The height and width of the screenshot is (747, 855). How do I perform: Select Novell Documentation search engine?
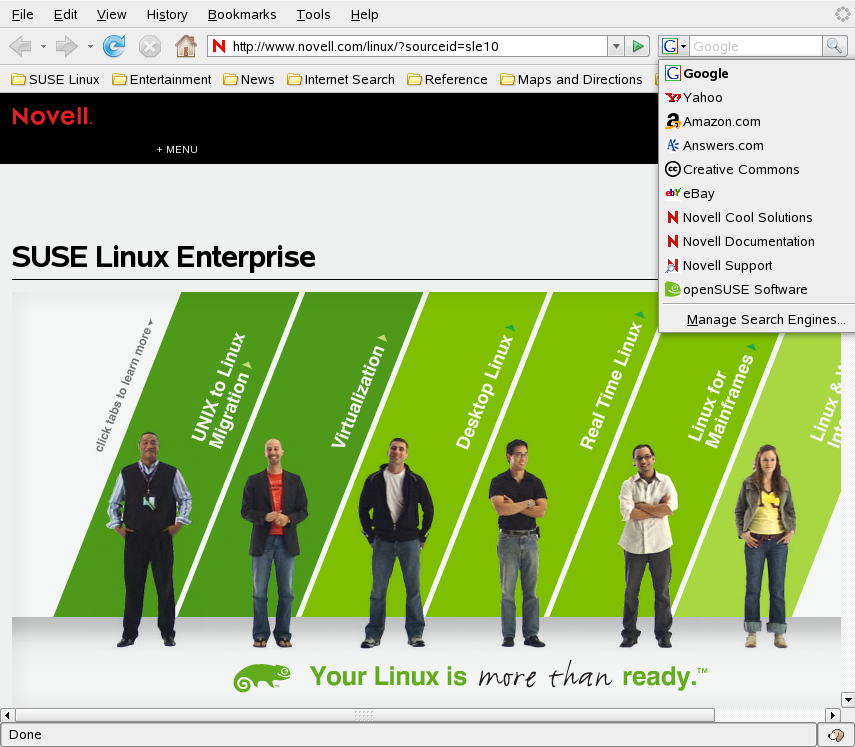pyautogui.click(x=757, y=241)
